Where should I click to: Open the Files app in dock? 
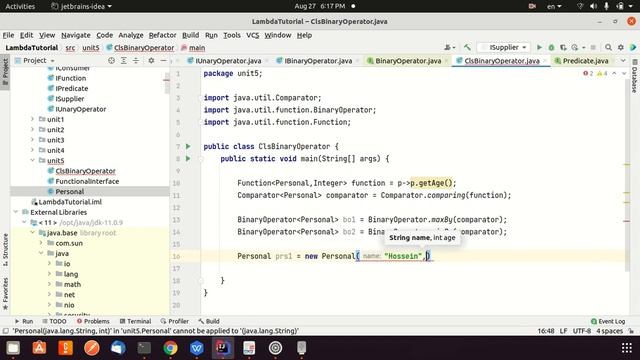tap(13, 348)
